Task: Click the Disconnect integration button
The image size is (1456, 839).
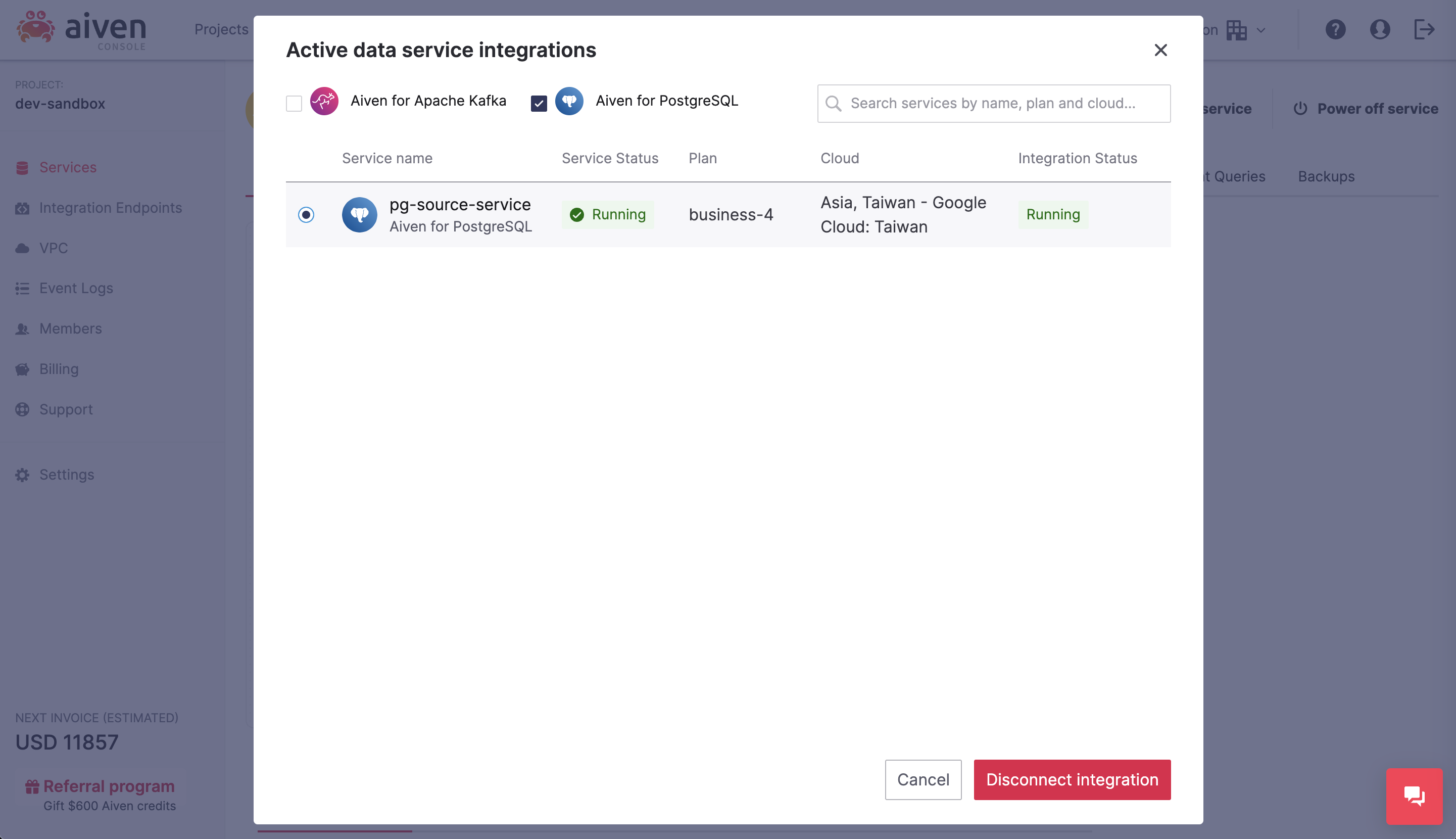Action: point(1072,780)
